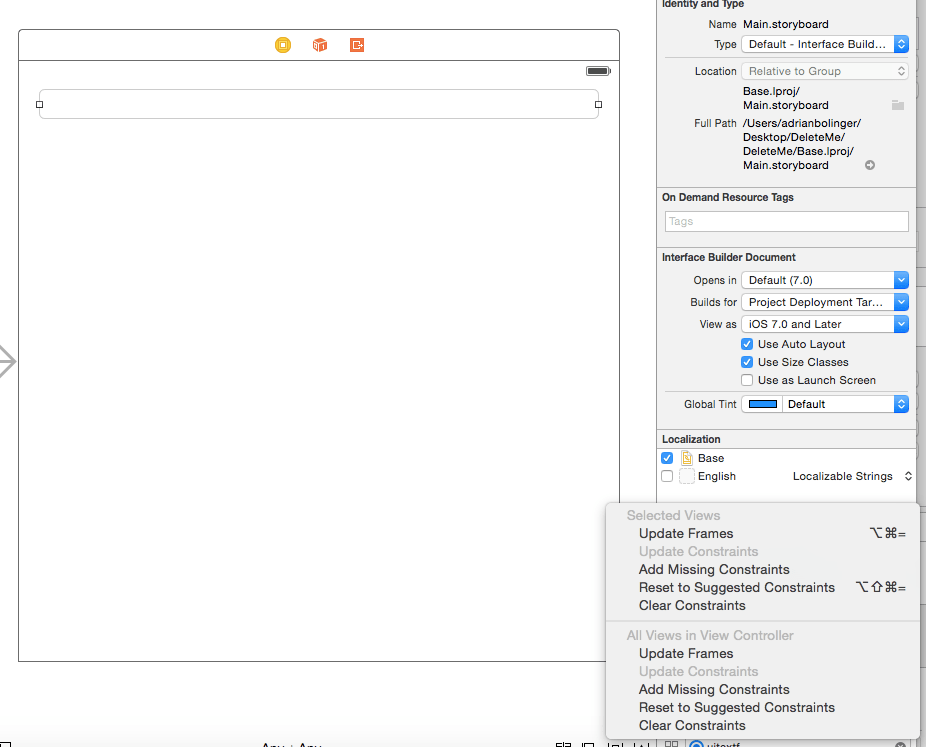The height and width of the screenshot is (747, 926).
Task: Click the Base.lproj/ location path text
Action: point(771,92)
